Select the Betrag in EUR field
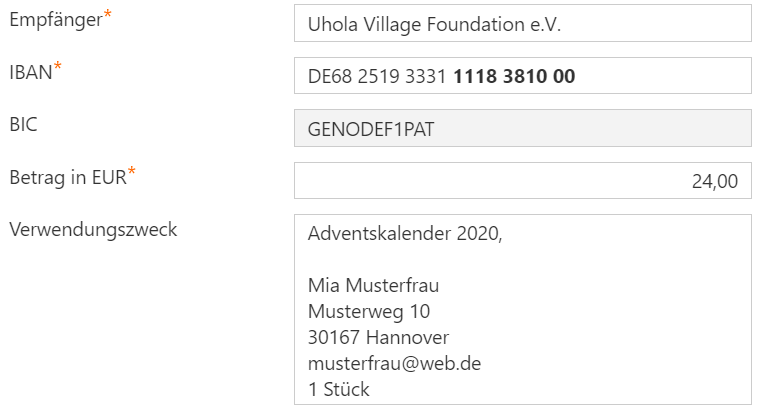 tap(523, 180)
